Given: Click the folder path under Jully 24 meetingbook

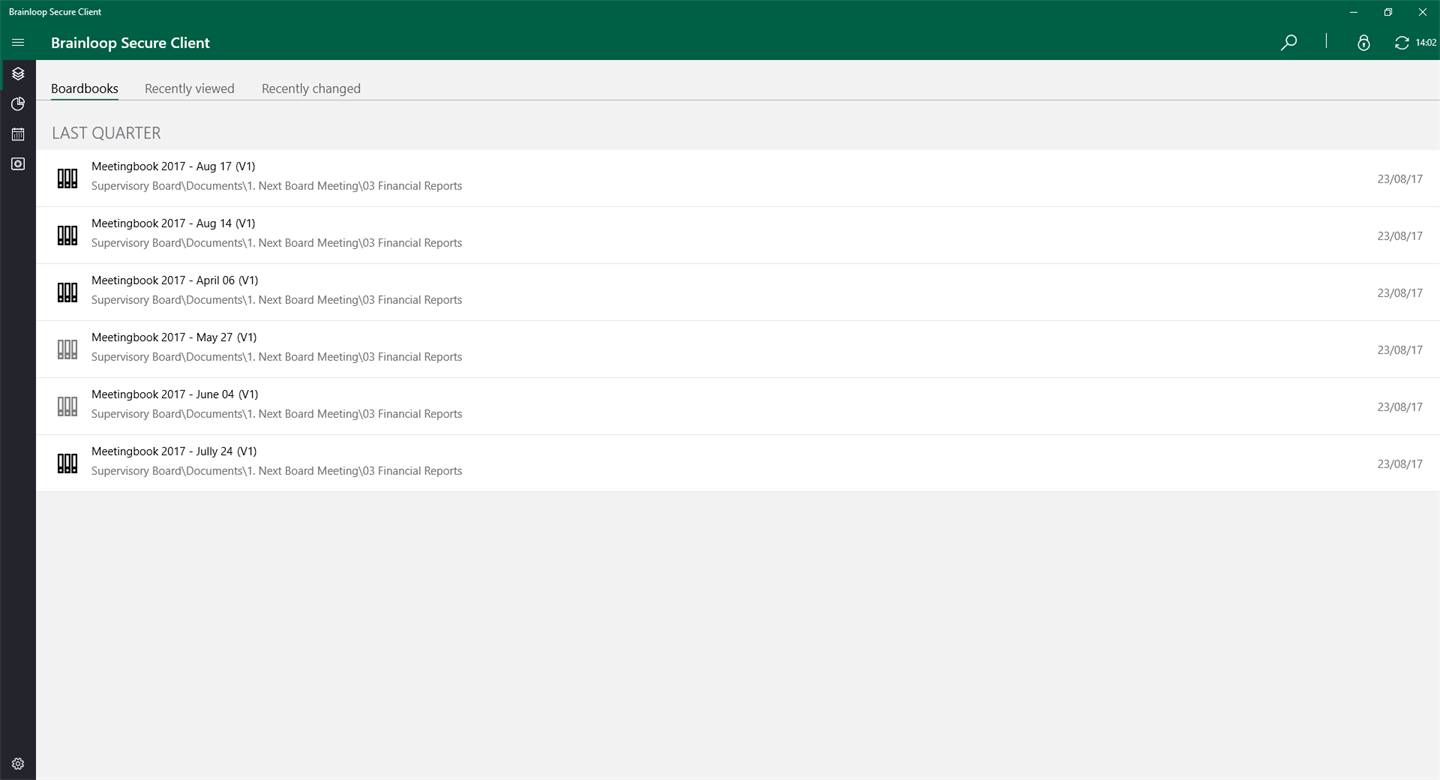Looking at the screenshot, I should click(277, 471).
